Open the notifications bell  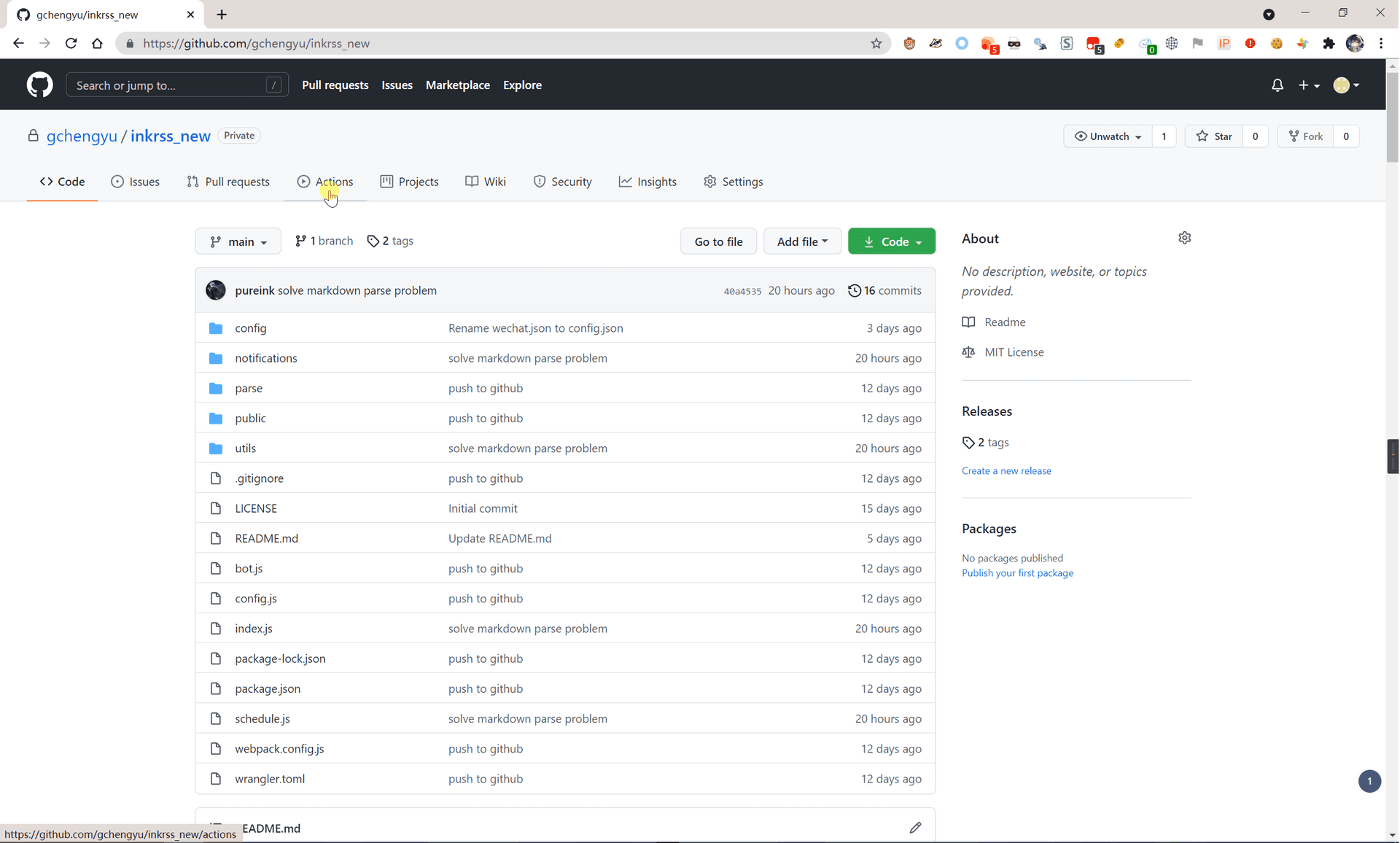point(1277,85)
